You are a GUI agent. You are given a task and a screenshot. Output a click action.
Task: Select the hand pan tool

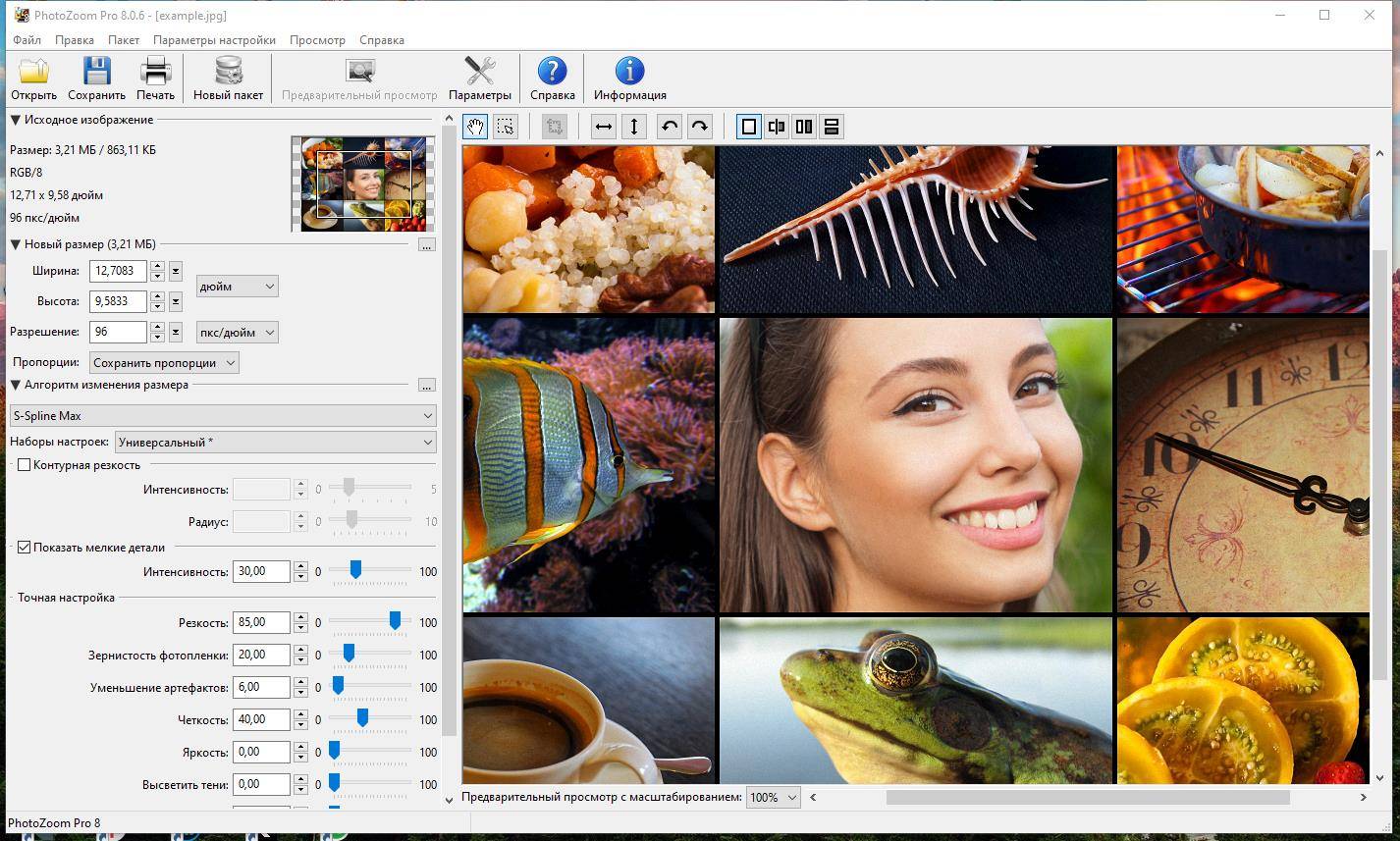click(476, 127)
